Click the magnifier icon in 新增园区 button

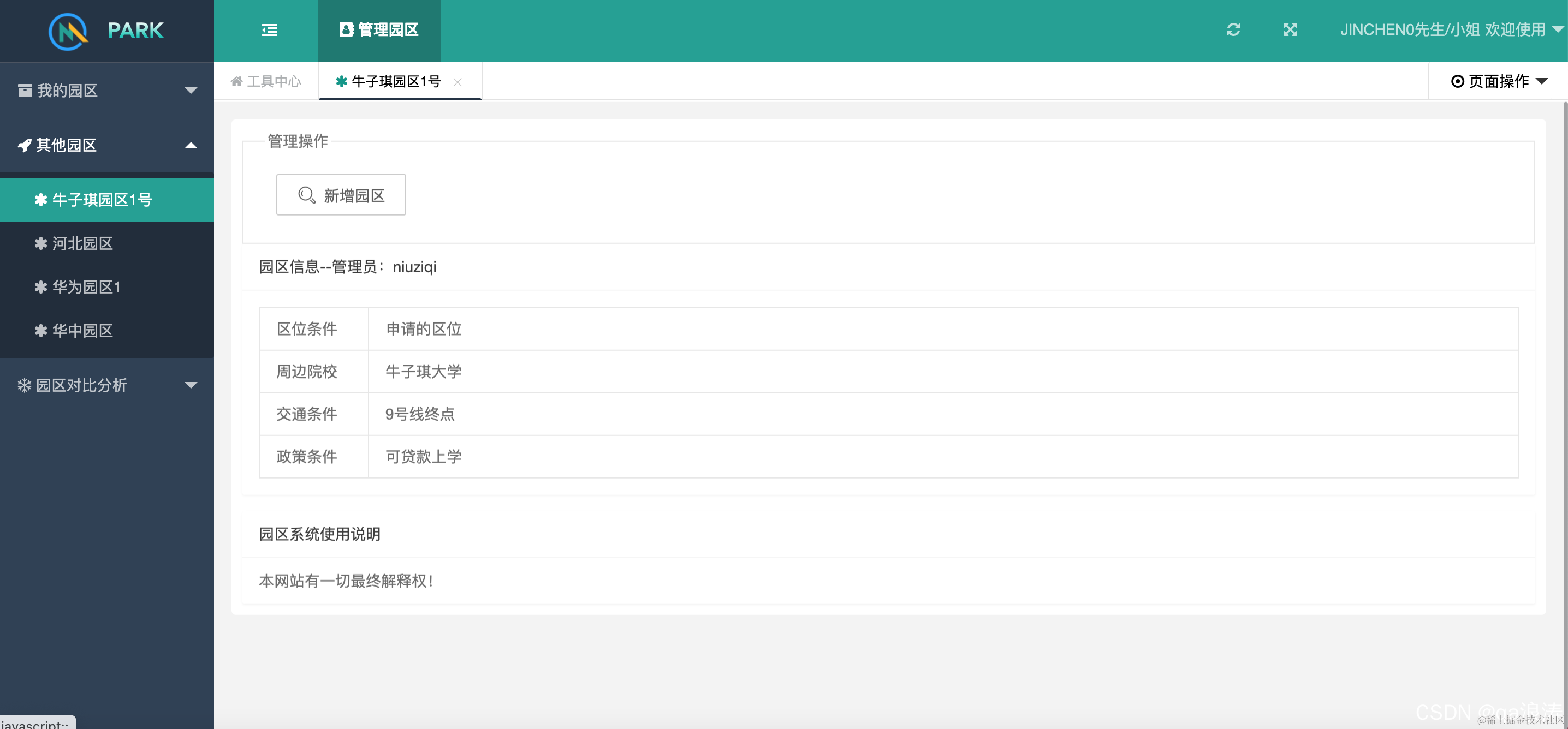306,195
